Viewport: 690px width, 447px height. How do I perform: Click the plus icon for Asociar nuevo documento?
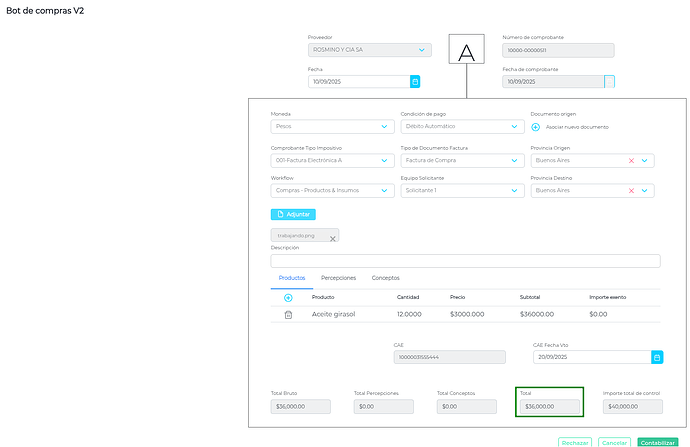tap(536, 127)
